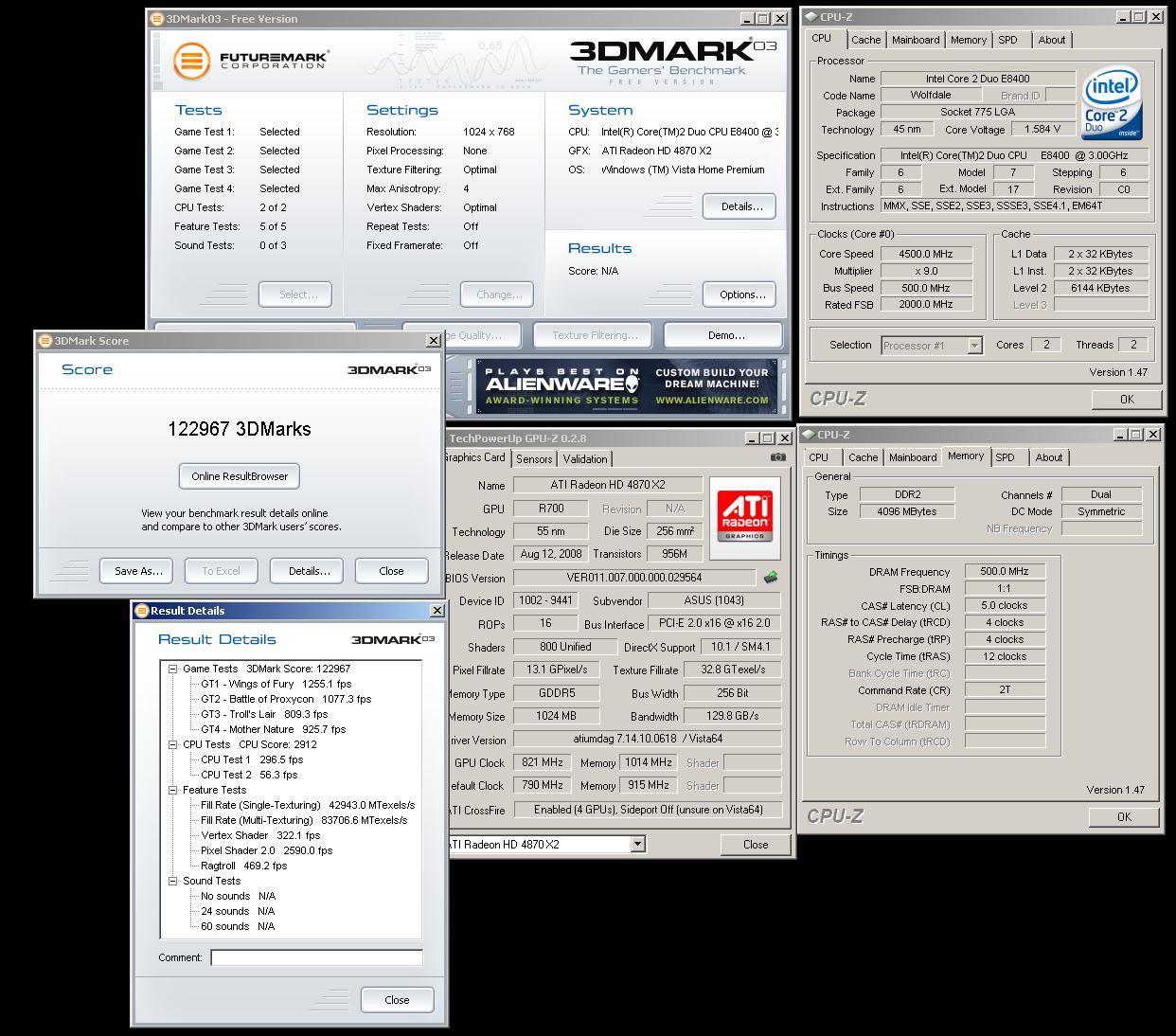Click the Options button in 3DMark Results
This screenshot has width=1176, height=1036.
[x=741, y=295]
